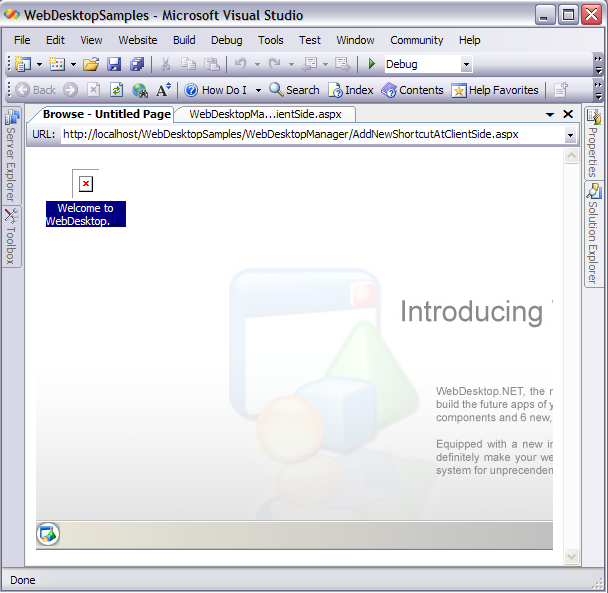The image size is (608, 593).
Task: Click the Open File folder icon
Action: [91, 64]
